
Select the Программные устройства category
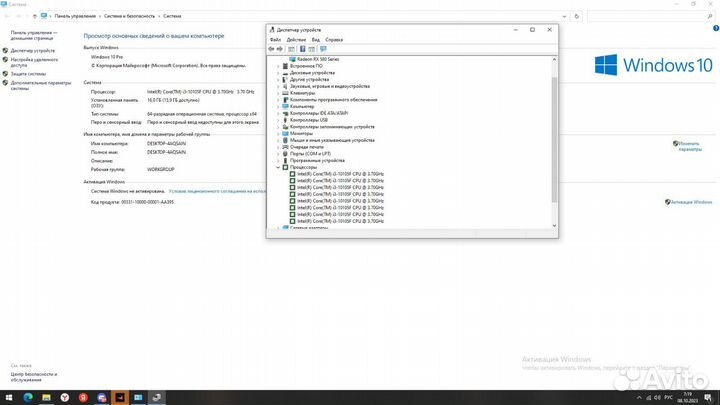(x=317, y=161)
